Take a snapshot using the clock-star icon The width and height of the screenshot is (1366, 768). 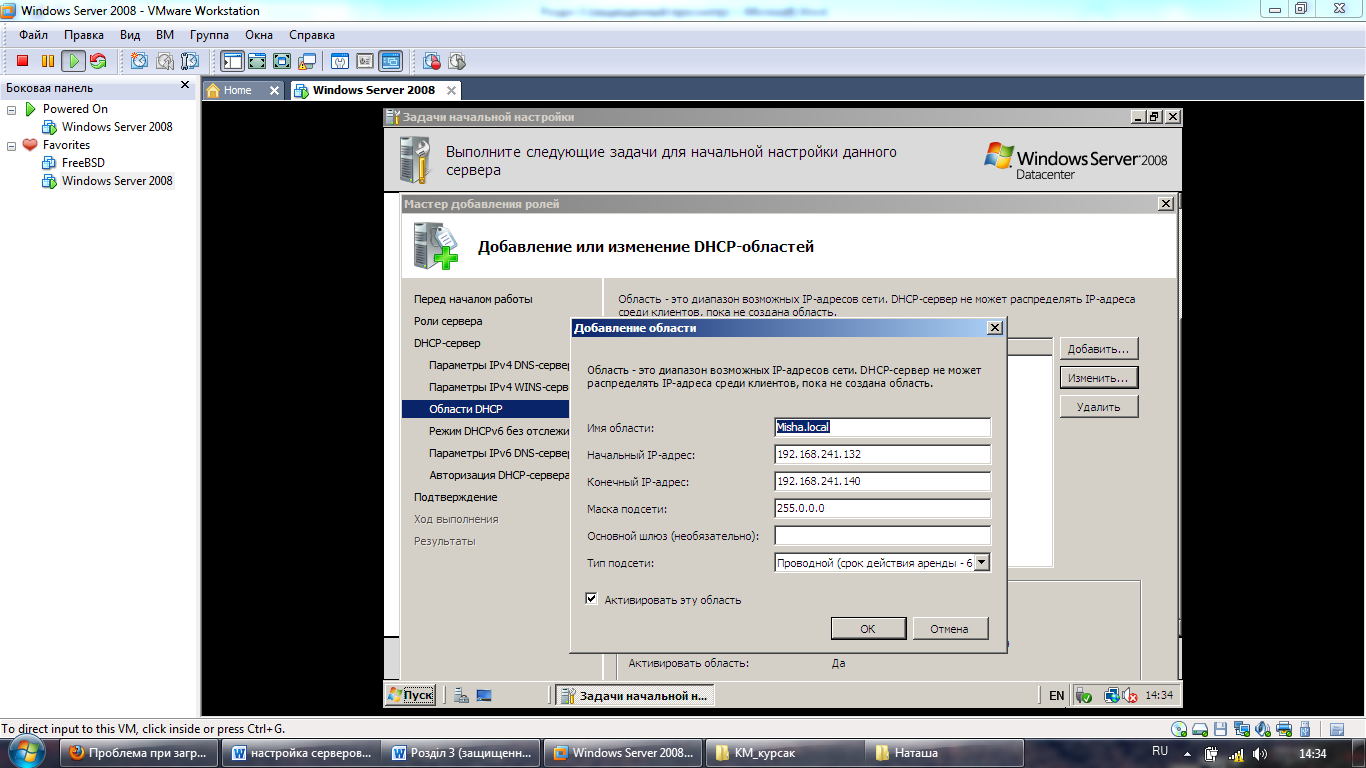click(139, 61)
